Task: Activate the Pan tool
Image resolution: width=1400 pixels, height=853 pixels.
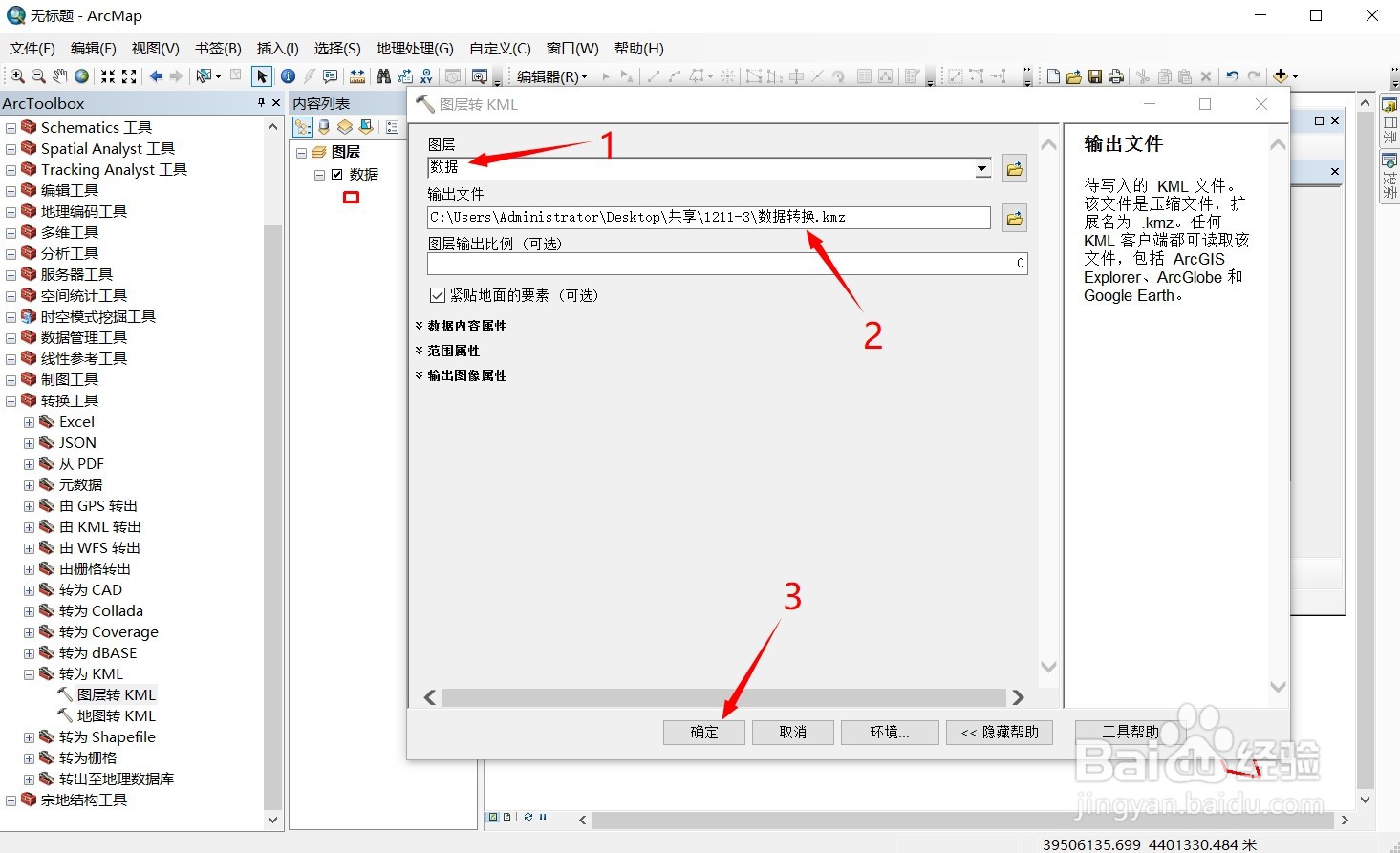Action: pos(59,75)
